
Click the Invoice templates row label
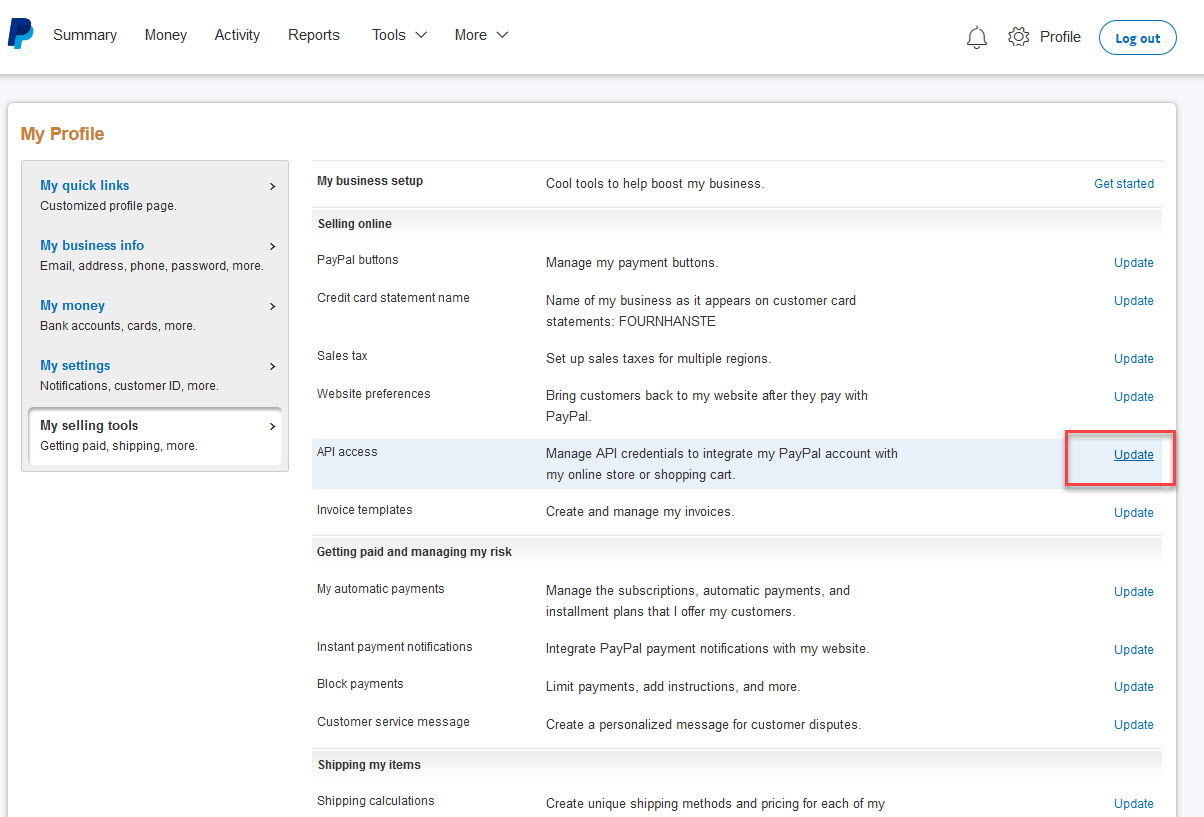coord(365,510)
